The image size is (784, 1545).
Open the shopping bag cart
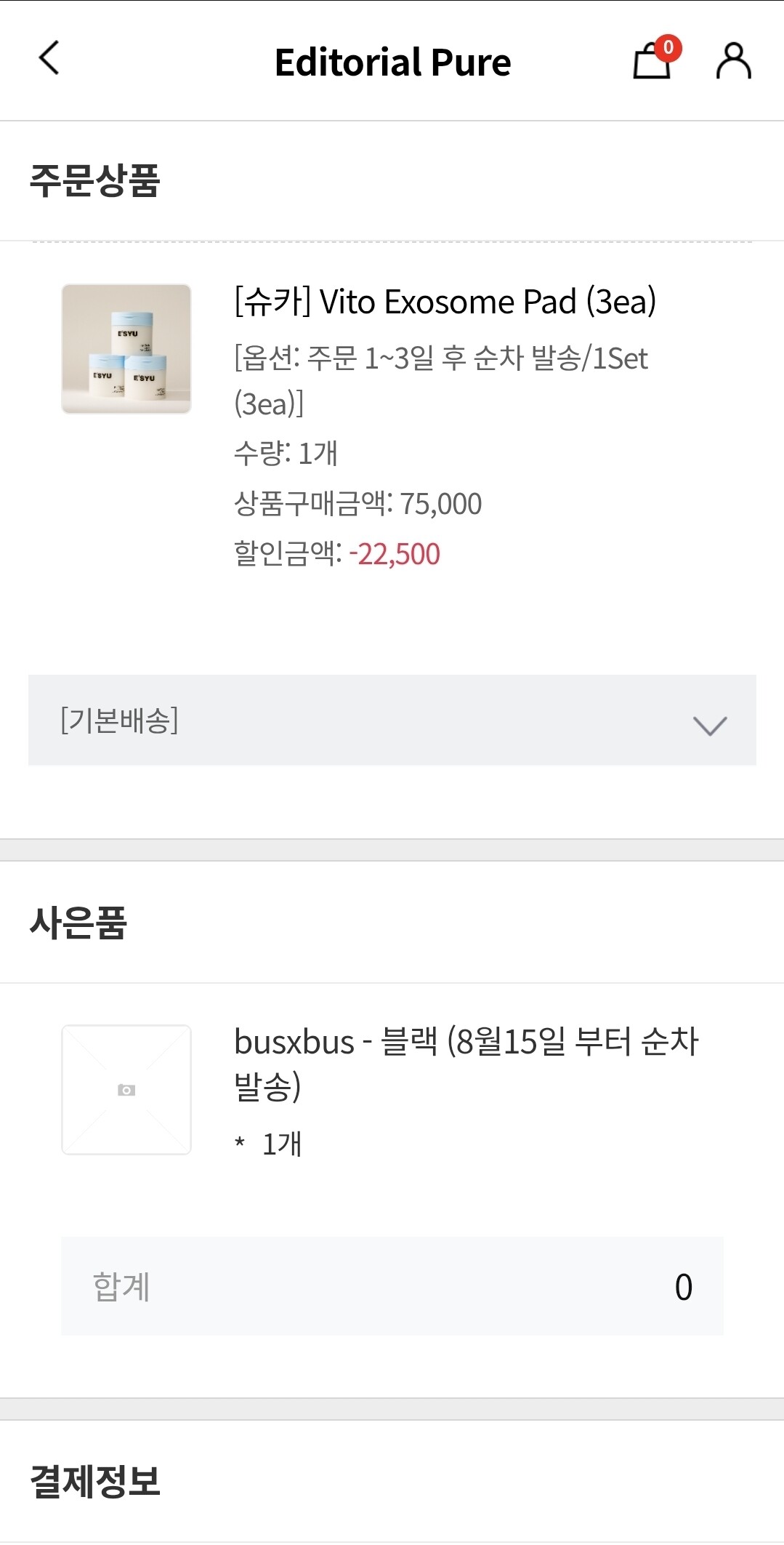[650, 63]
